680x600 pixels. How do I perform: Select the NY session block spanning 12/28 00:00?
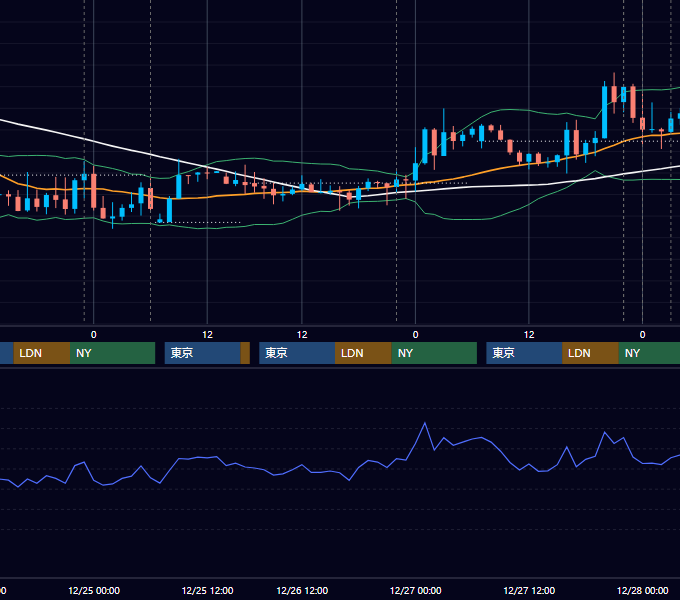pos(649,353)
